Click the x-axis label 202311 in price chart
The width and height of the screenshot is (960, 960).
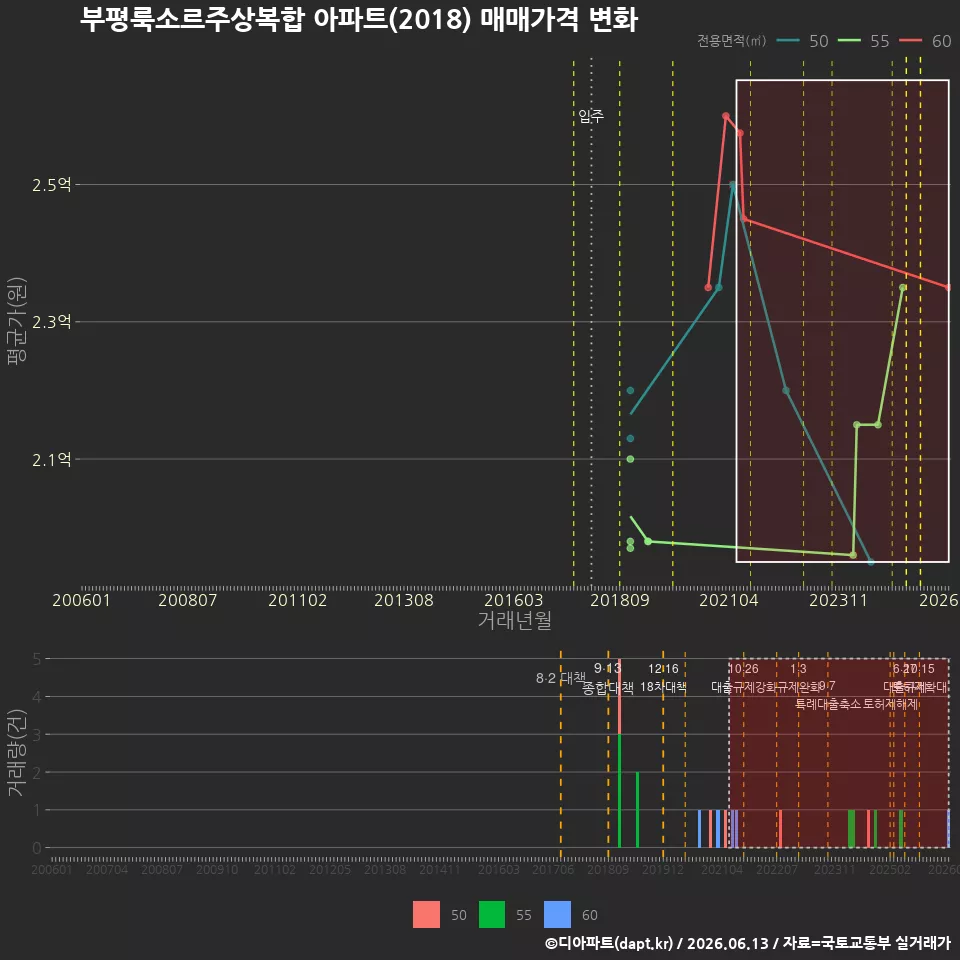[x=838, y=600]
